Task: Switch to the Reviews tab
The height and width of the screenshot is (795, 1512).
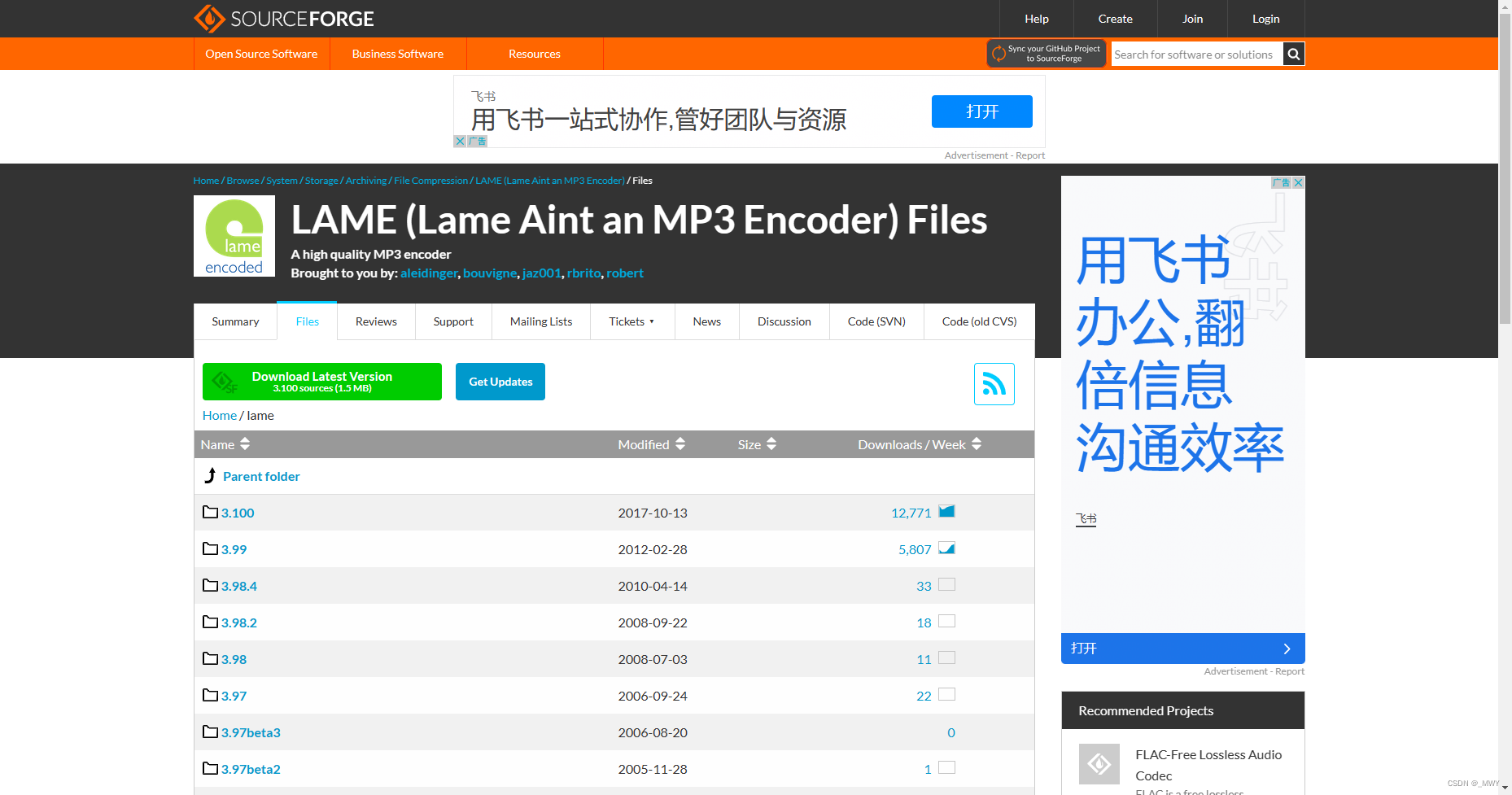Action: [376, 321]
